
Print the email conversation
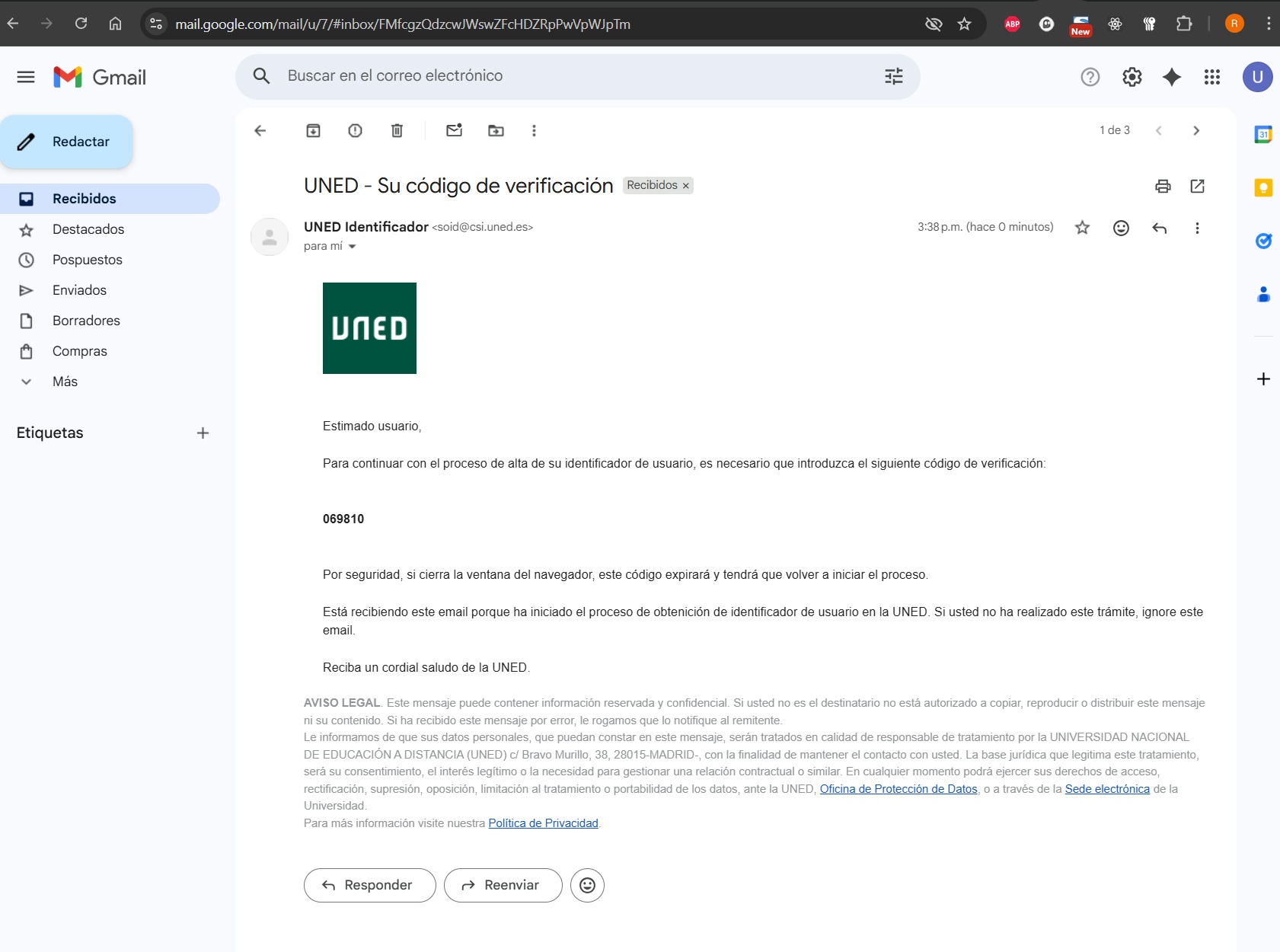(1163, 186)
